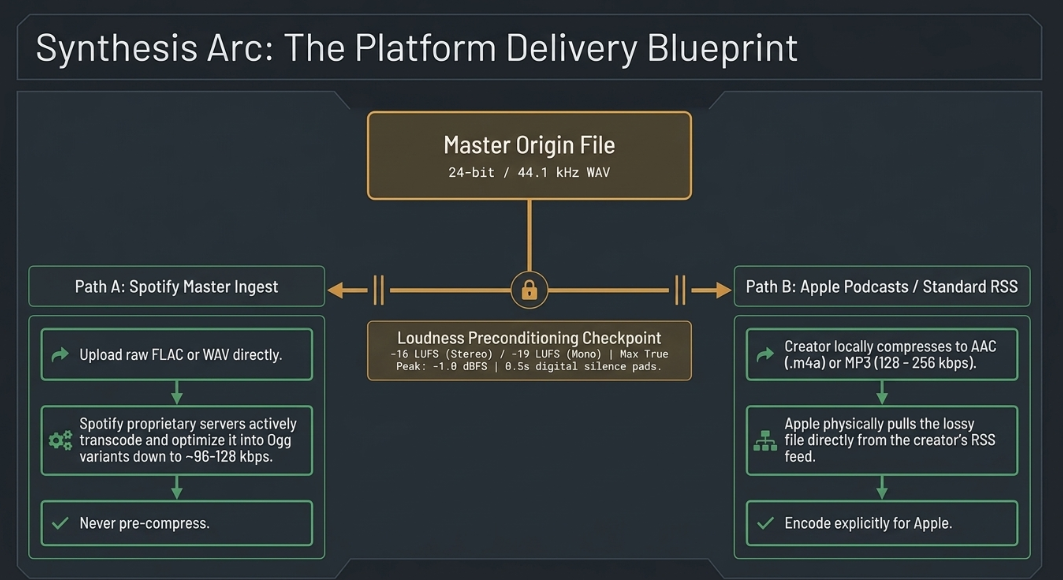Image resolution: width=1063 pixels, height=580 pixels.
Task: Click the green down arrow above Never pre-compress
Action: (177, 488)
